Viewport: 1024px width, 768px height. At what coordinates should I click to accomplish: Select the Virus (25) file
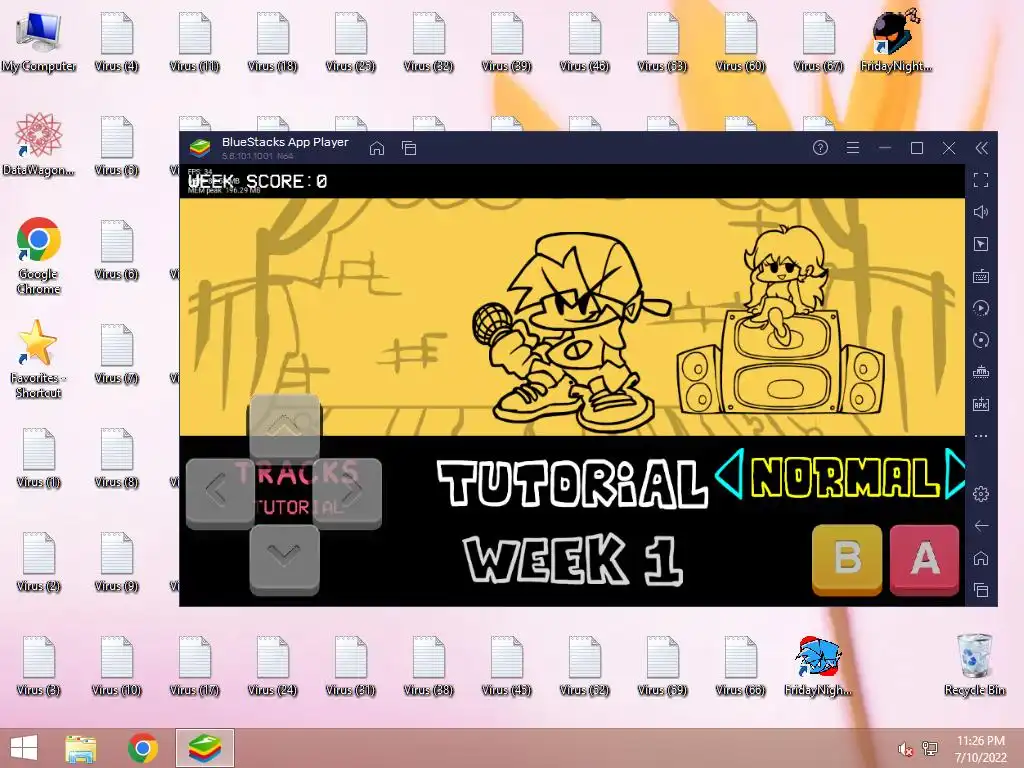pos(350,43)
